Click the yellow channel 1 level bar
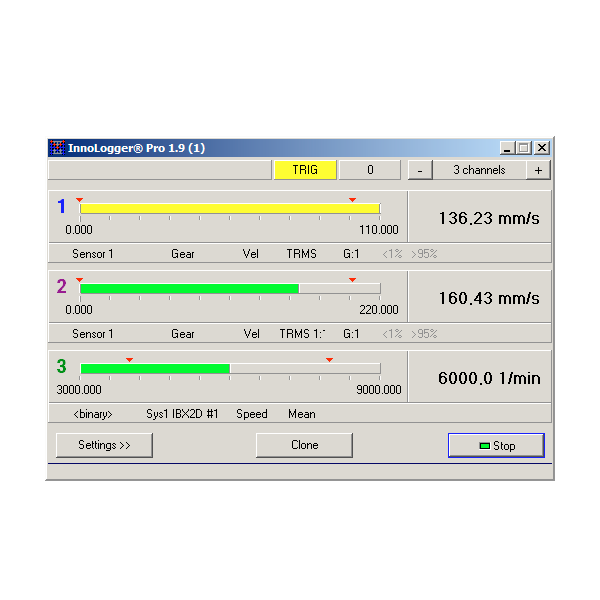 (229, 208)
